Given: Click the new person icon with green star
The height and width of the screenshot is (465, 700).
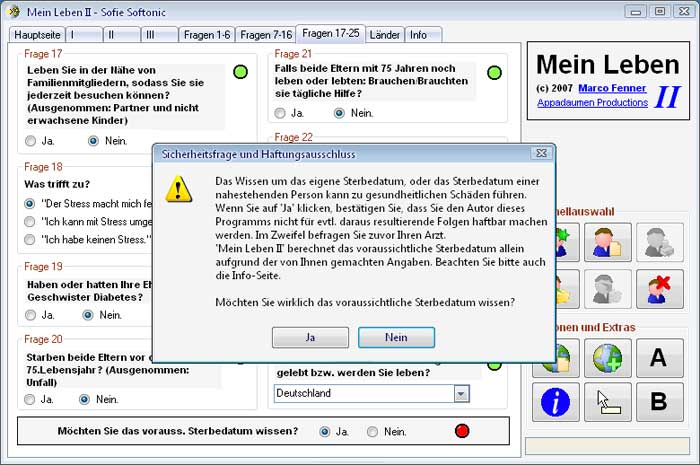Looking at the screenshot, I should (x=567, y=242).
